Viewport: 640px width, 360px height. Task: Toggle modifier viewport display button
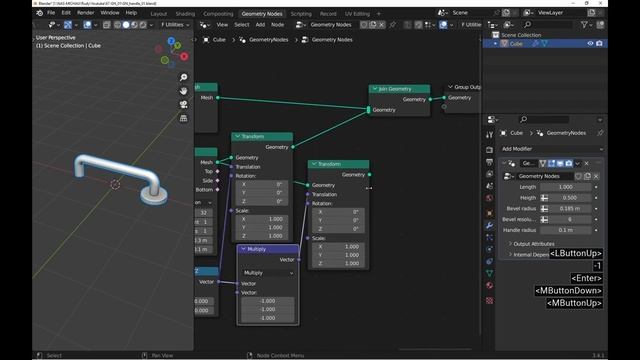[x=560, y=164]
